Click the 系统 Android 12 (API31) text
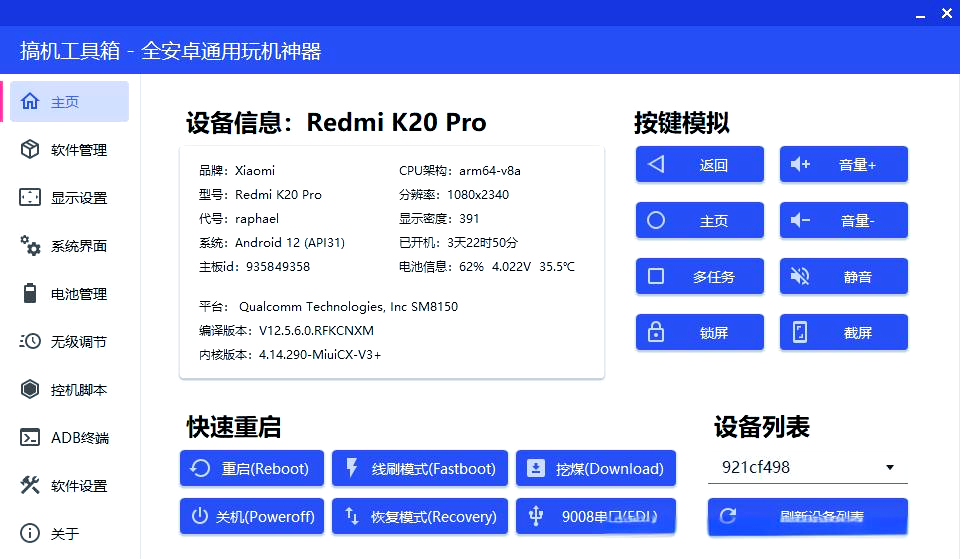Viewport: 960px width, 559px height. [272, 242]
